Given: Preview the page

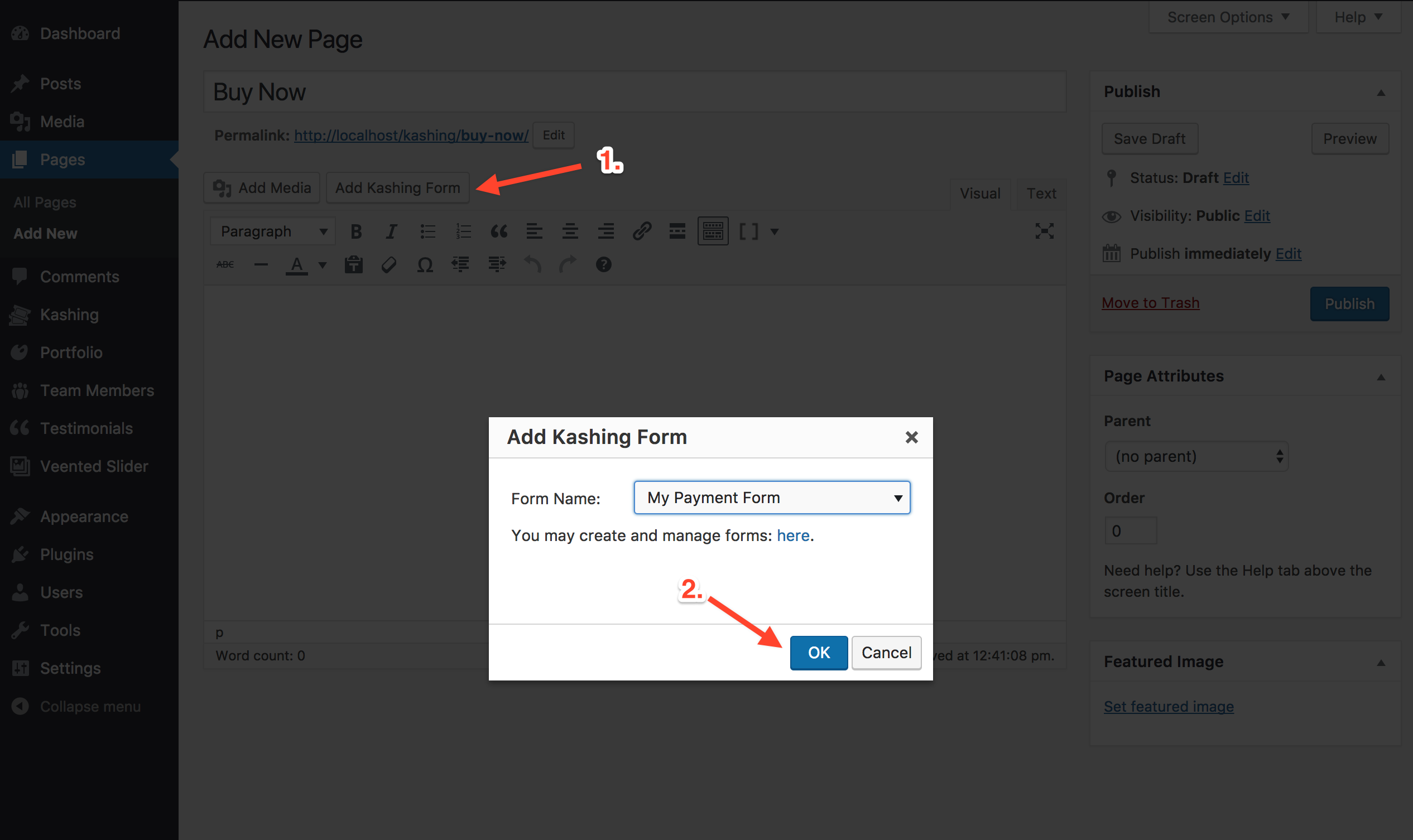Looking at the screenshot, I should click(1349, 139).
